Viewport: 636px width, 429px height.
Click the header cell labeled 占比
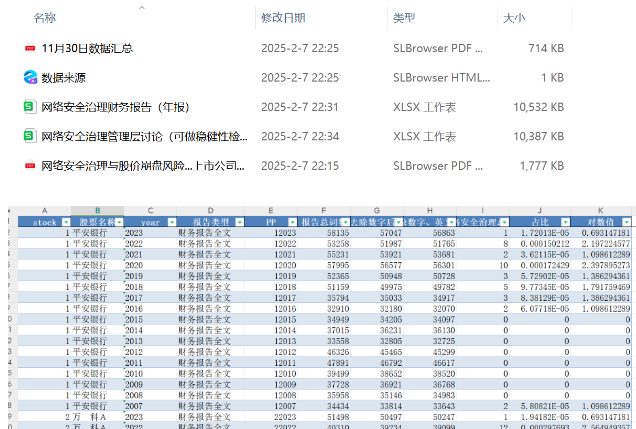tap(540, 222)
